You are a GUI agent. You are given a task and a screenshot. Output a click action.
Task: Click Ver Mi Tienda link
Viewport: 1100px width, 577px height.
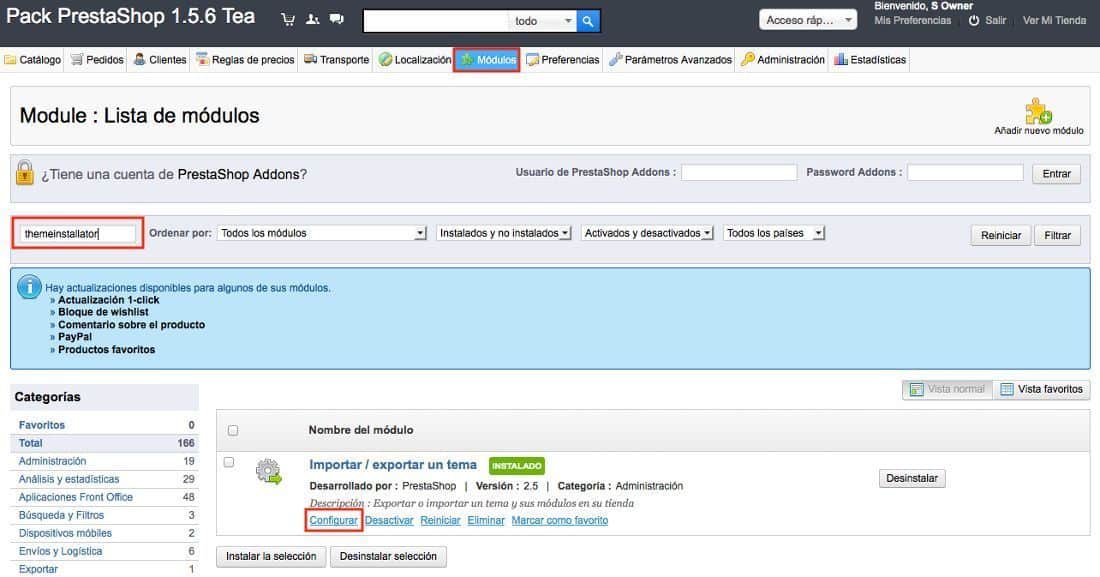click(1054, 20)
